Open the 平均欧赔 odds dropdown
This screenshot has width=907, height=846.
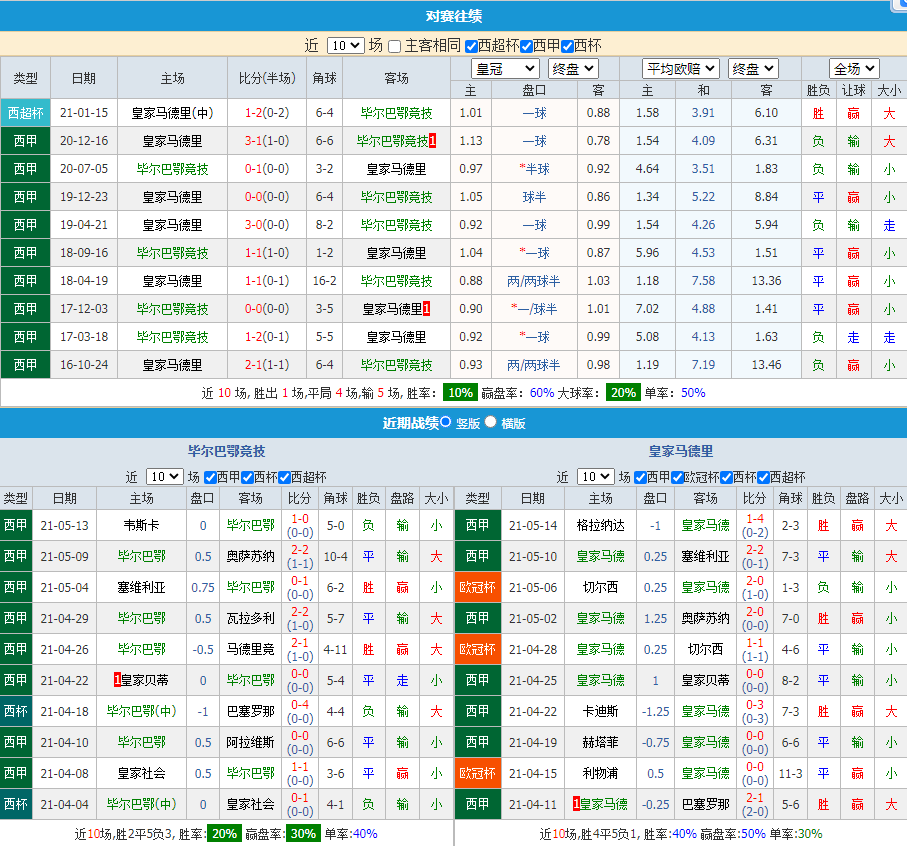680,69
